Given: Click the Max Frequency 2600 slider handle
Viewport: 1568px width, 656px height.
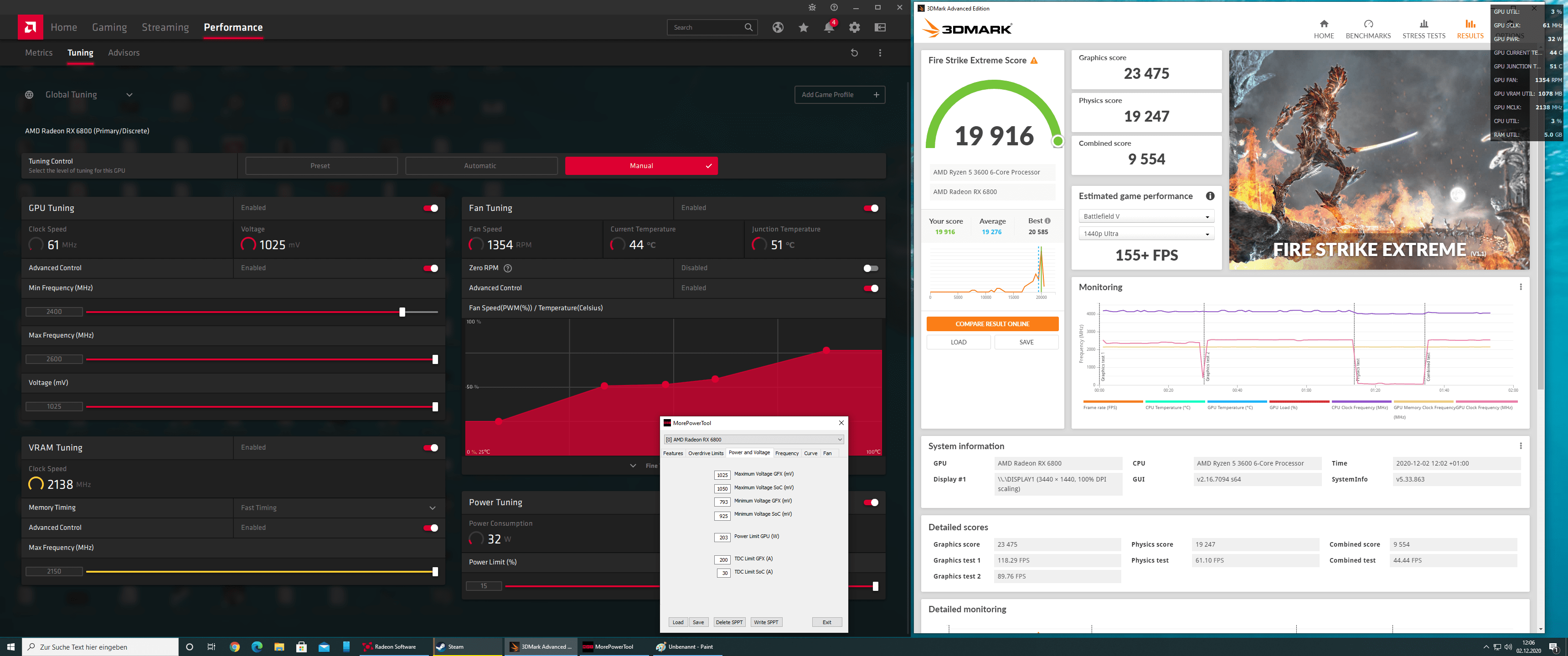Looking at the screenshot, I should pyautogui.click(x=434, y=359).
